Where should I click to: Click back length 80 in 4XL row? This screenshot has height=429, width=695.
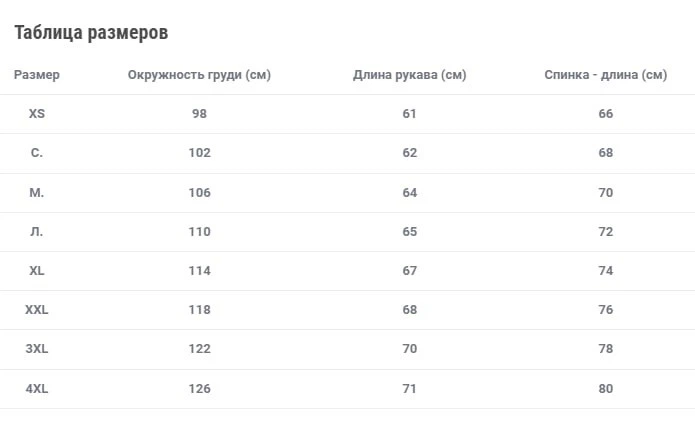605,388
